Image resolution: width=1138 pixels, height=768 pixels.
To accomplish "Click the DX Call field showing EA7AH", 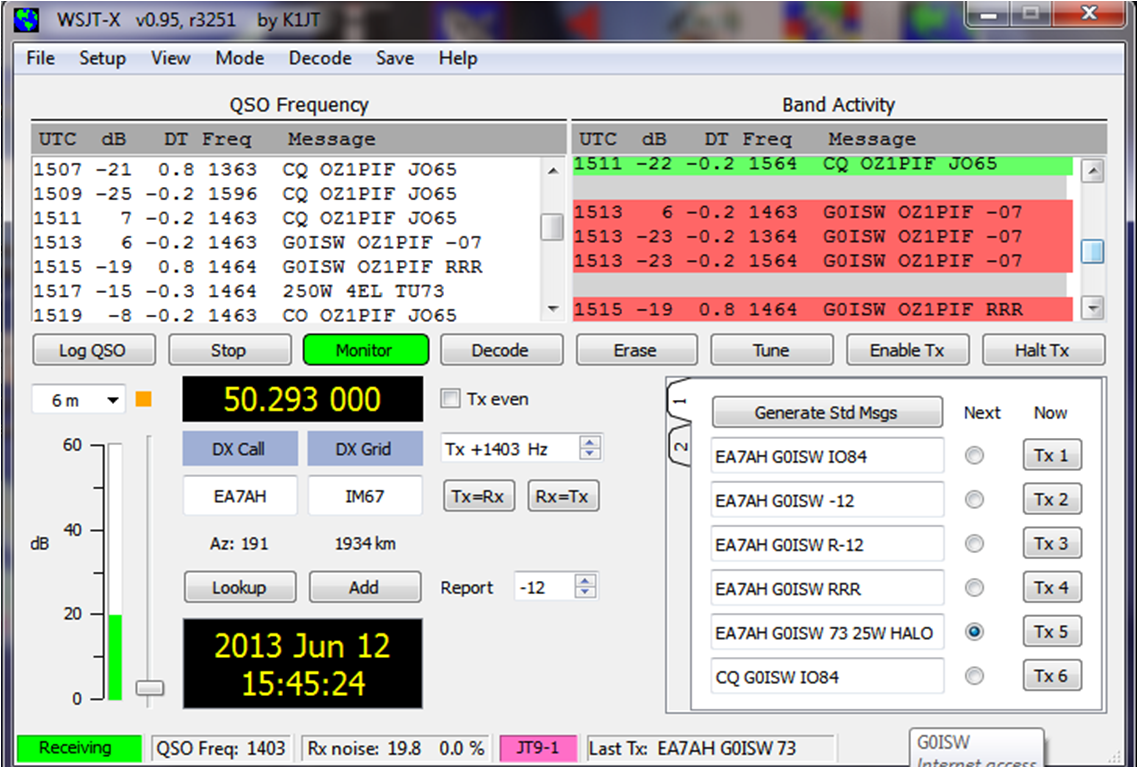I will point(240,497).
